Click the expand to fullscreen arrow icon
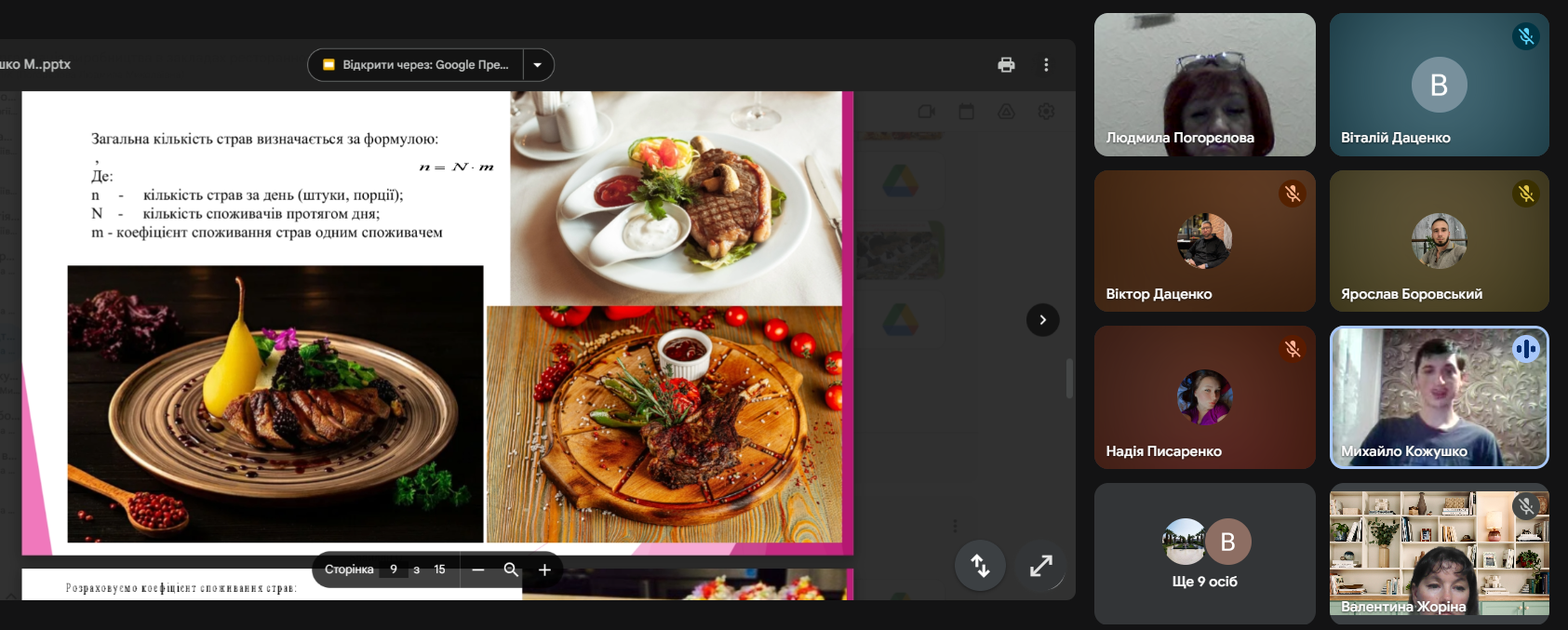This screenshot has width=1568, height=630. (x=1040, y=566)
